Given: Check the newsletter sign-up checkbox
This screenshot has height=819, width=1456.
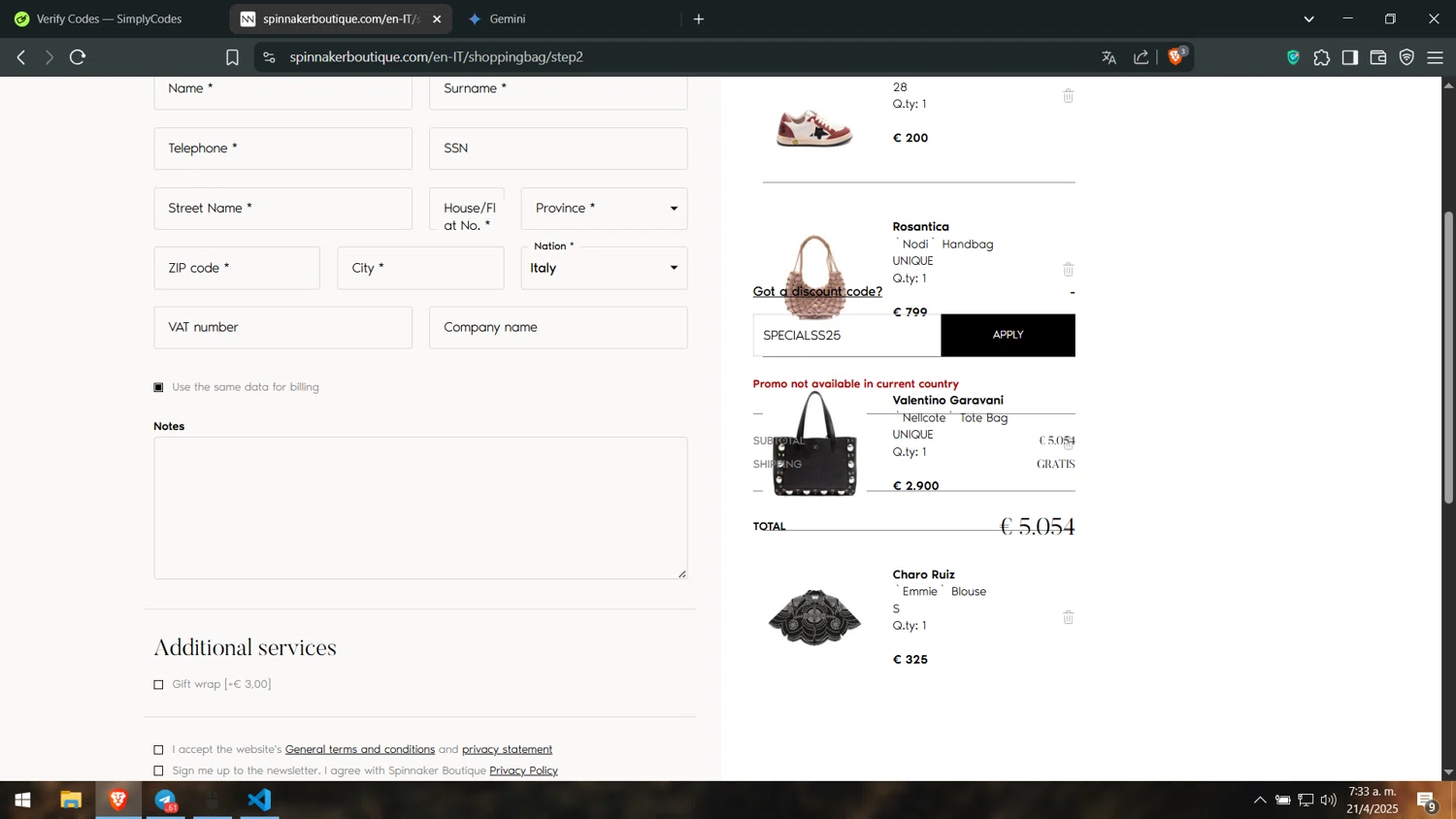Looking at the screenshot, I should tap(158, 770).
